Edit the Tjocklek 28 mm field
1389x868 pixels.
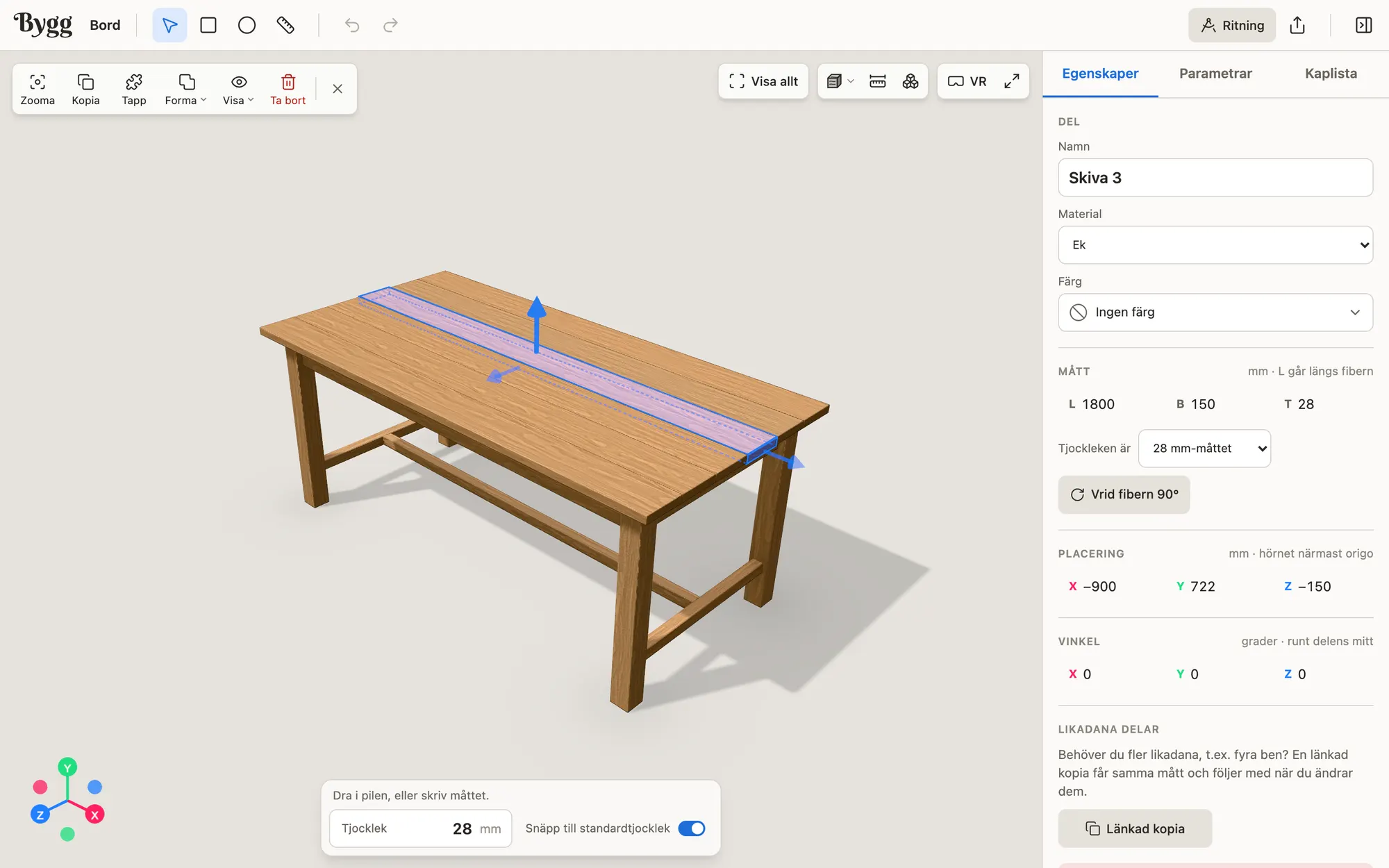point(421,828)
